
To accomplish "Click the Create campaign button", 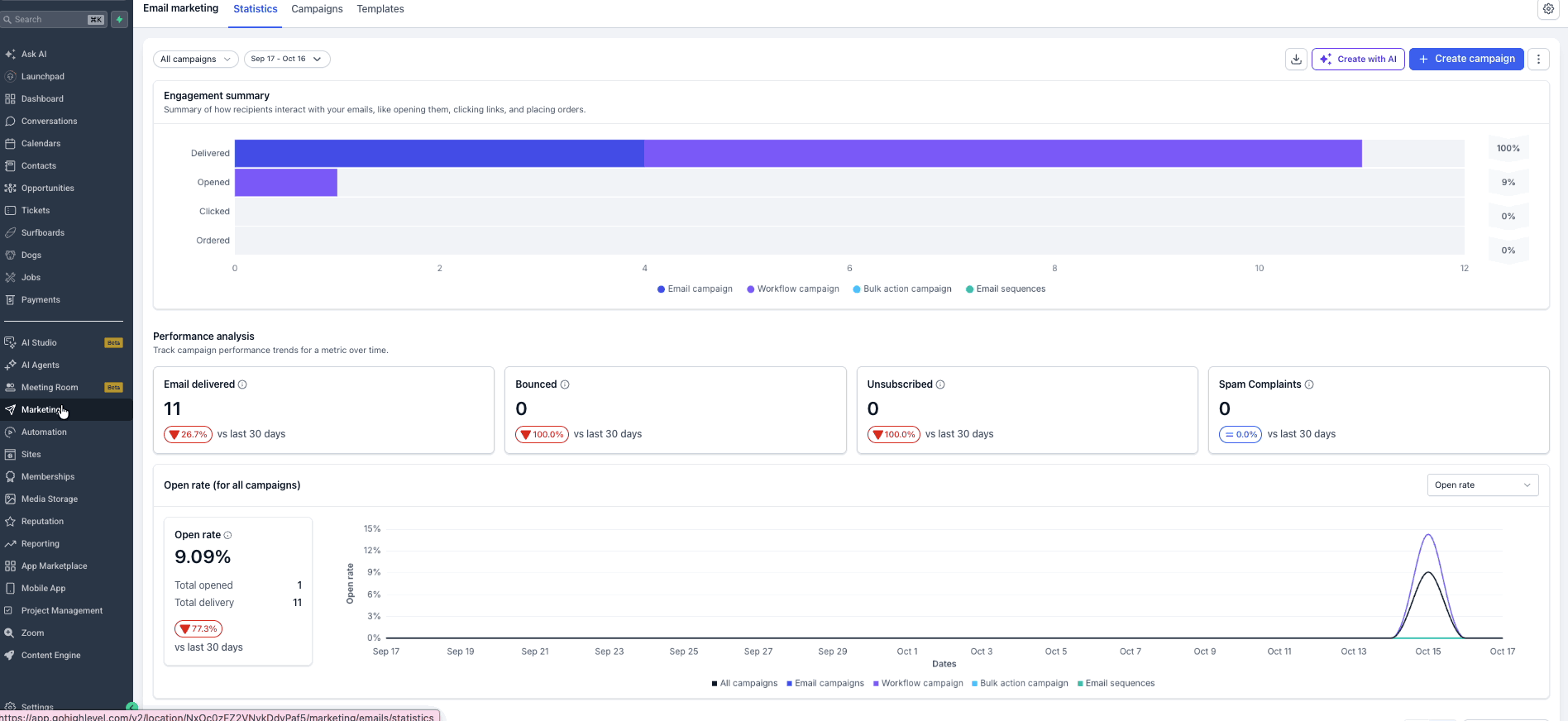I will [1466, 59].
